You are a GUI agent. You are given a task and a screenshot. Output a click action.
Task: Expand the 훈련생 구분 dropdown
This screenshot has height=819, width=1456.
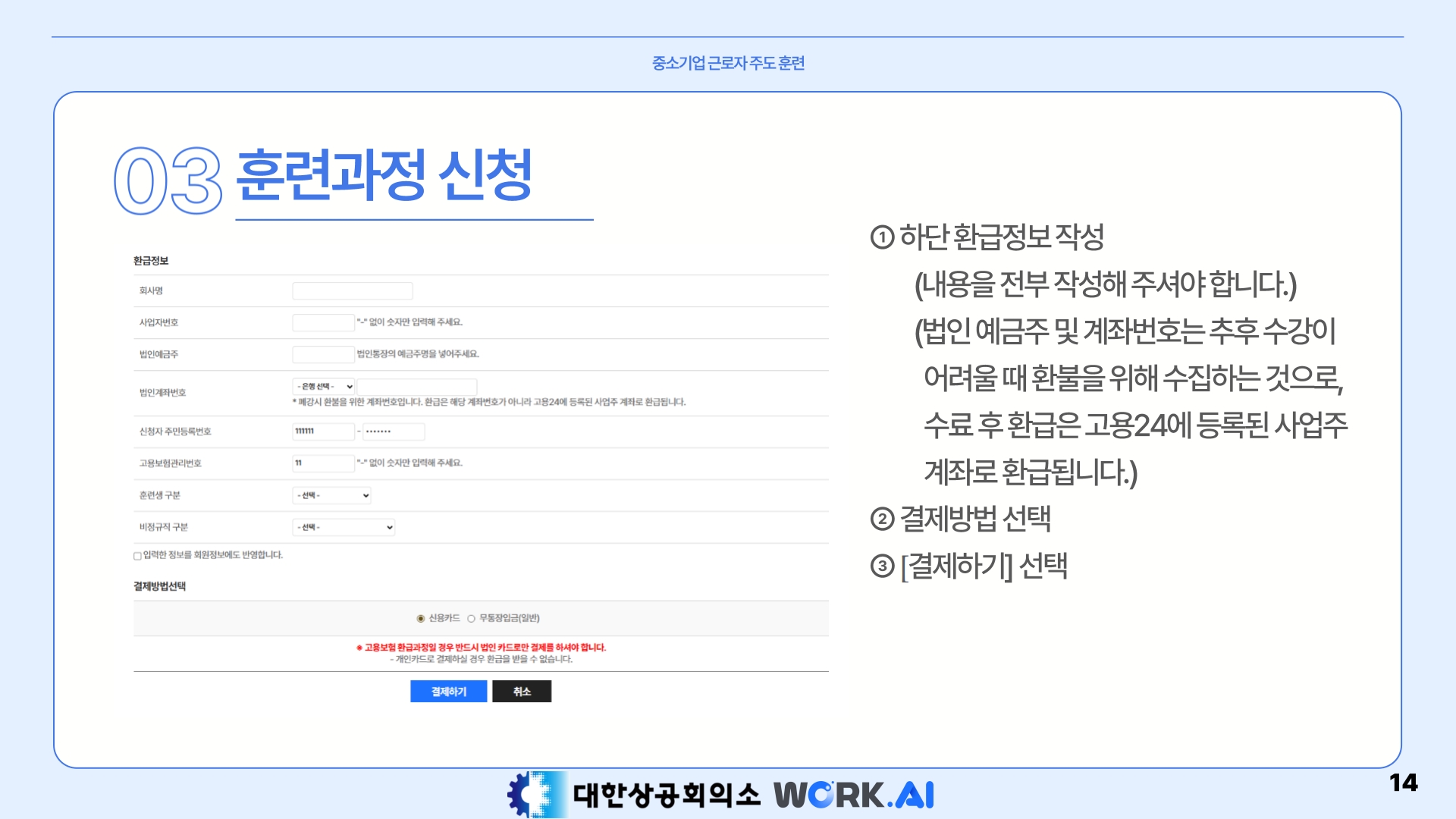(331, 495)
